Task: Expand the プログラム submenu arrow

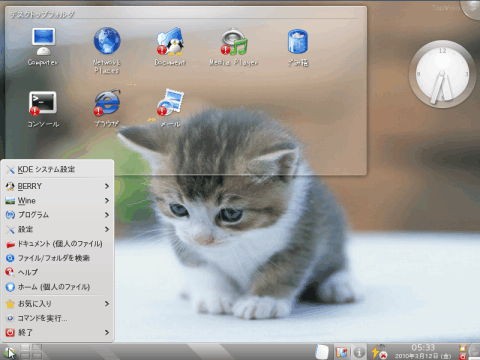Action: (x=107, y=215)
